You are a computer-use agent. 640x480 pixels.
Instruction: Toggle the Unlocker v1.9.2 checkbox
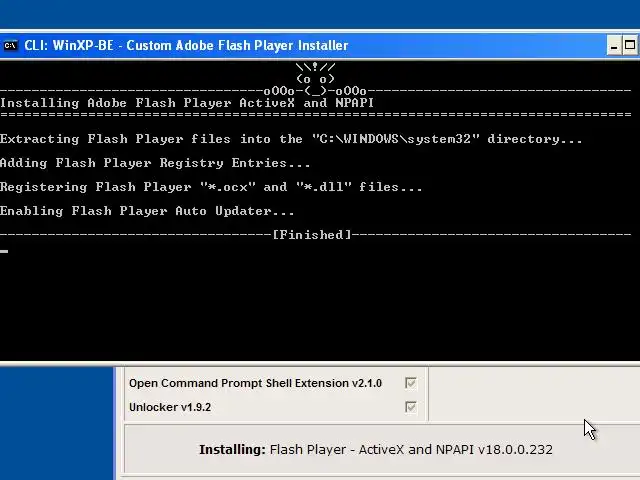[x=411, y=407]
